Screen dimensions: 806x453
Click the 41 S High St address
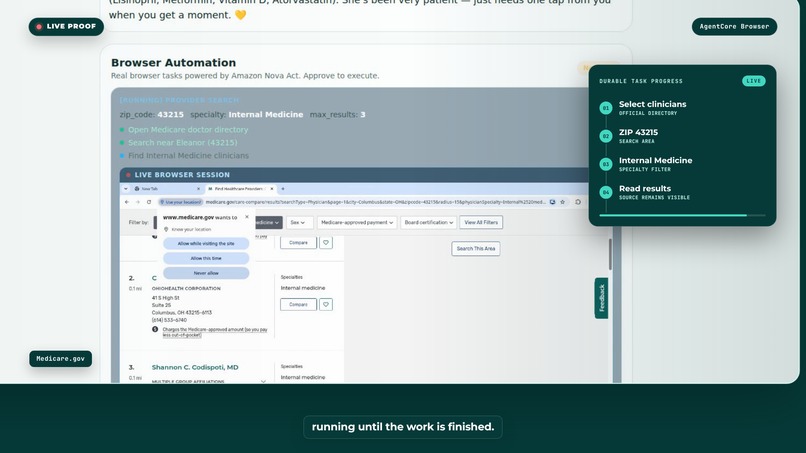[166, 298]
